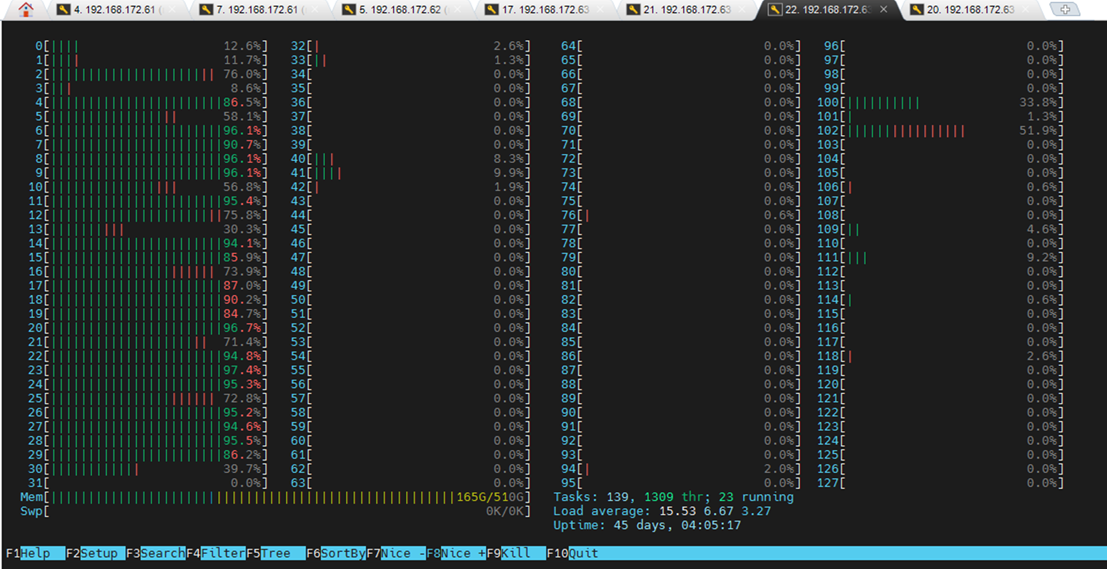Click CPU 109 value 4.6%
This screenshot has height=569, width=1107.
tap(1042, 229)
